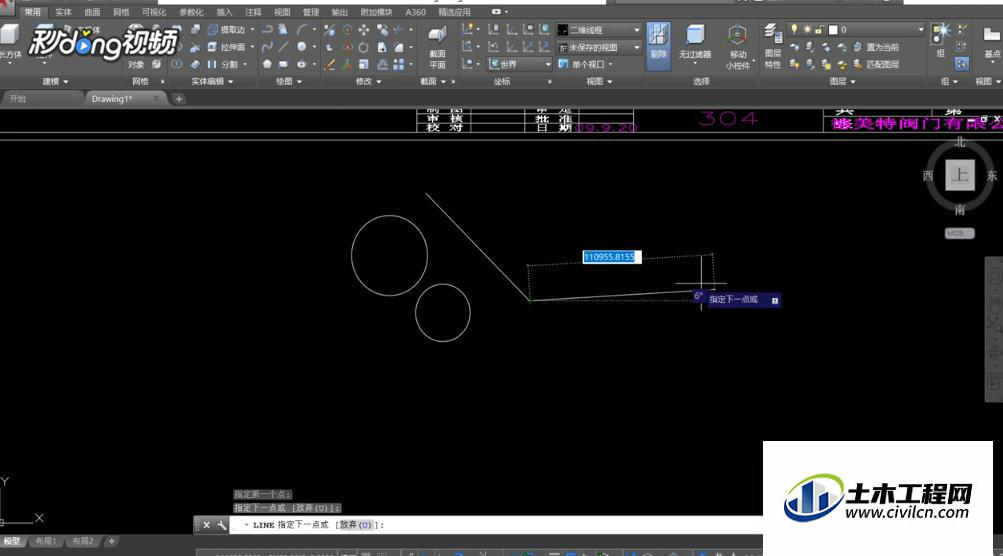1003x556 pixels.
Task: Switch to the 曲面 ribbon tab
Action: pyautogui.click(x=92, y=12)
